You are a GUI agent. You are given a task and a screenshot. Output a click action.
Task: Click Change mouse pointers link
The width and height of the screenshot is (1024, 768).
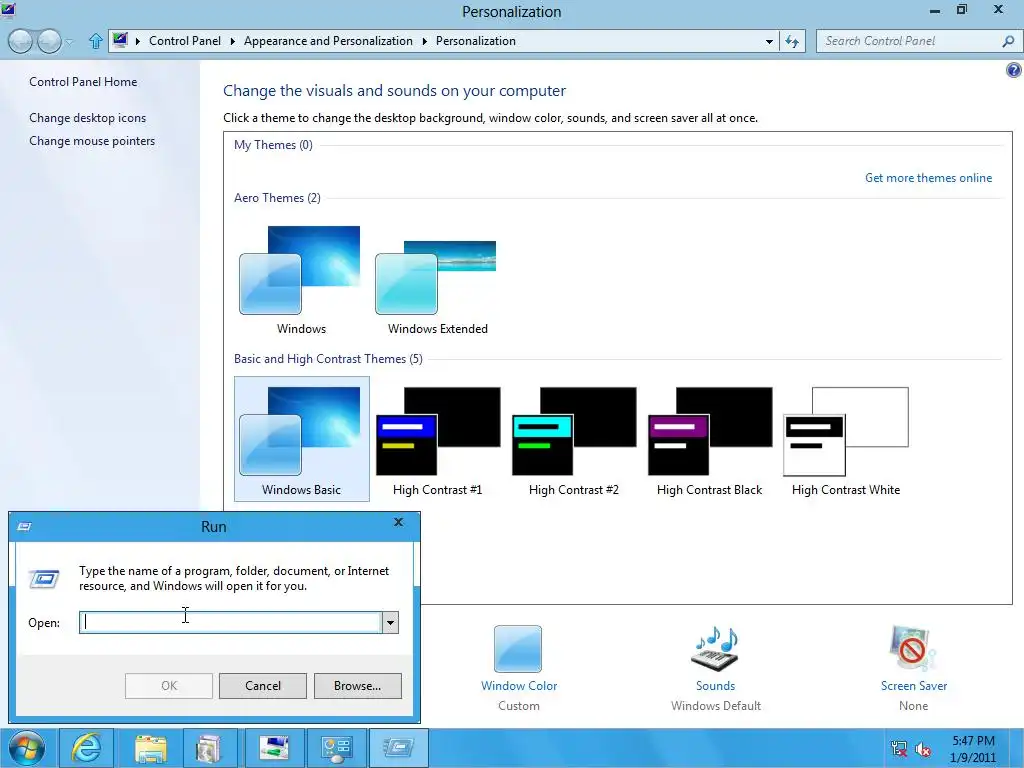[92, 140]
